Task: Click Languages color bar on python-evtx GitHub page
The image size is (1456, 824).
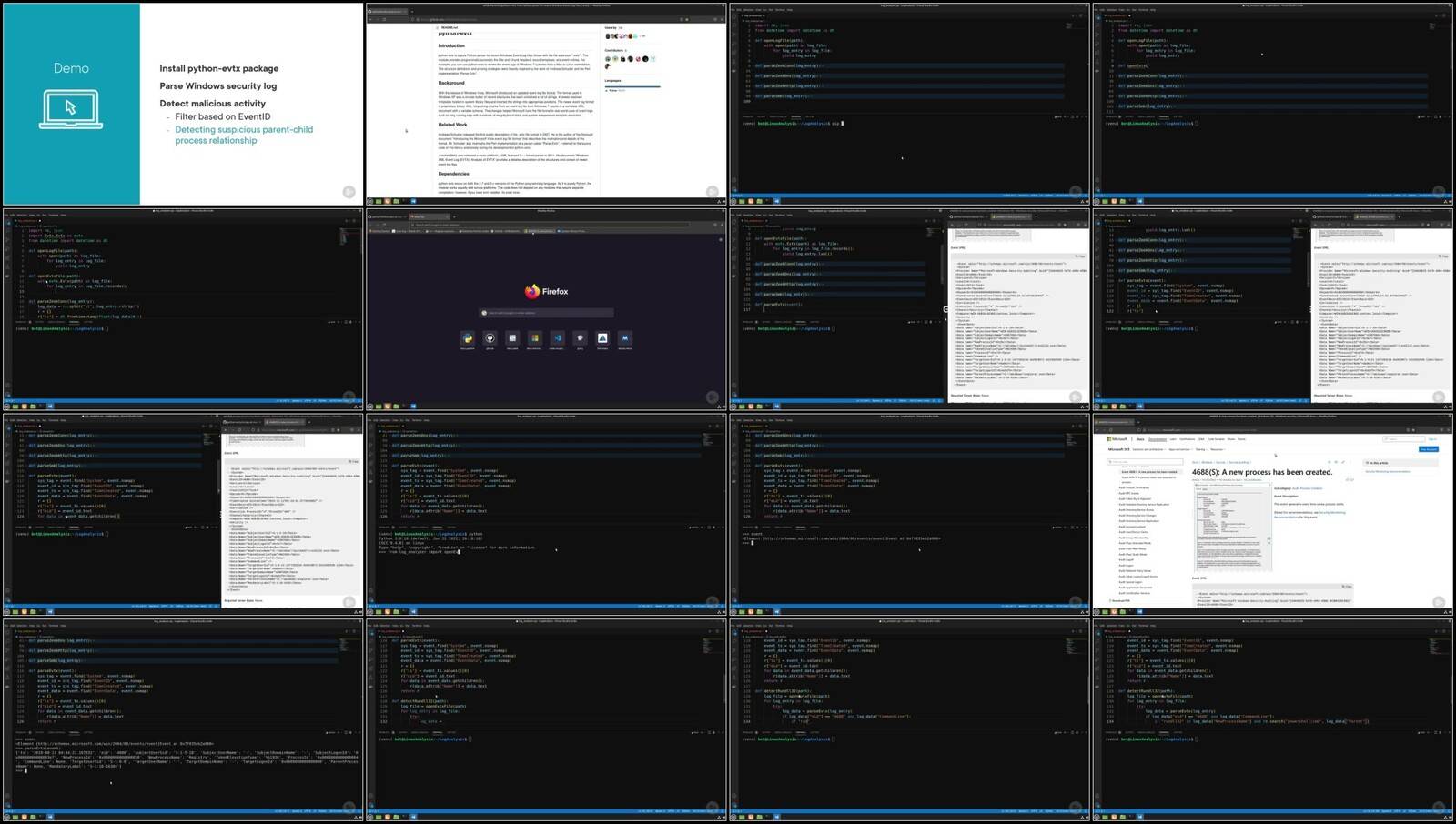Action: 632,86
